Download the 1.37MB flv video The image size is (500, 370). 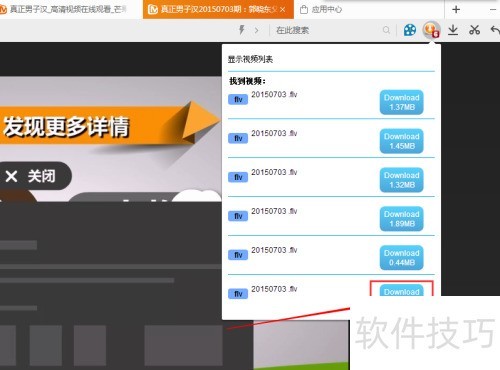[402, 102]
